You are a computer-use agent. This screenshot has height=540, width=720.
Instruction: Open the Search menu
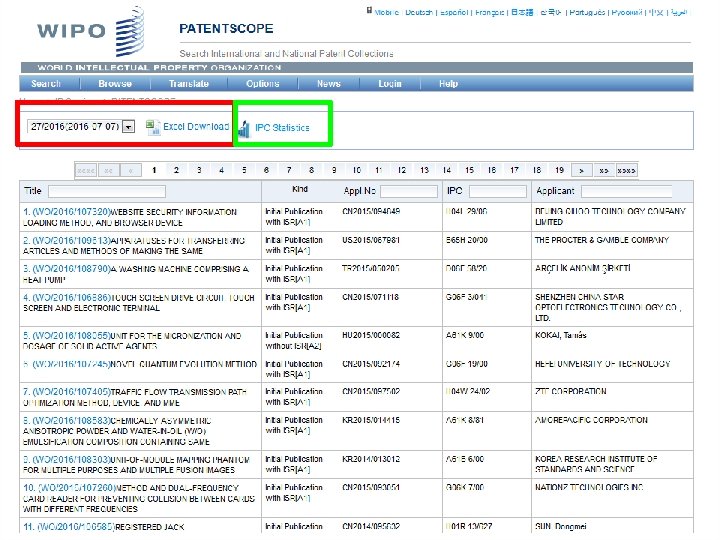(x=46, y=84)
